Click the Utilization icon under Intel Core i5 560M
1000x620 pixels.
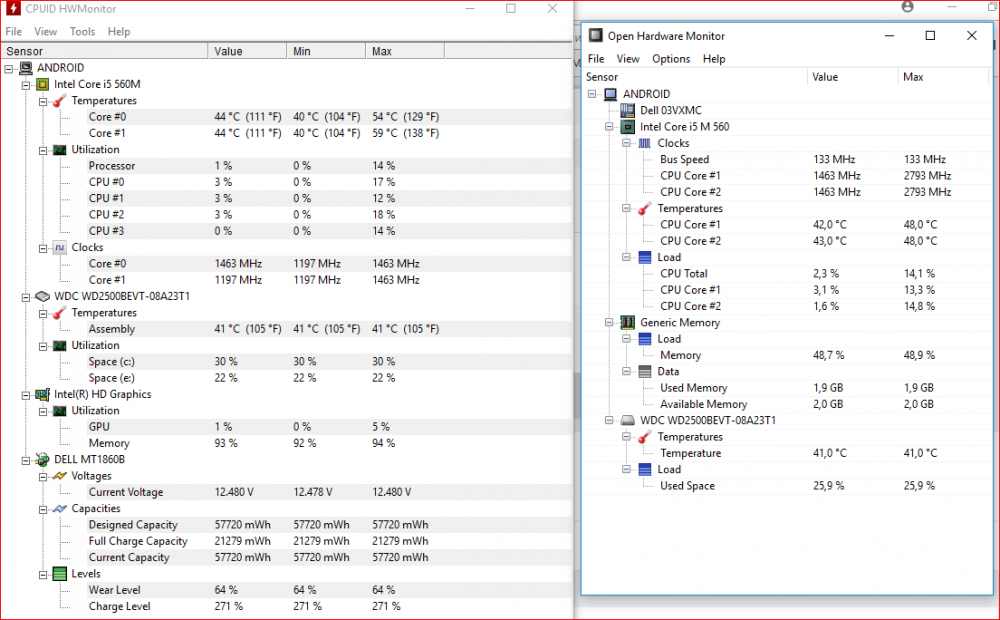60,149
